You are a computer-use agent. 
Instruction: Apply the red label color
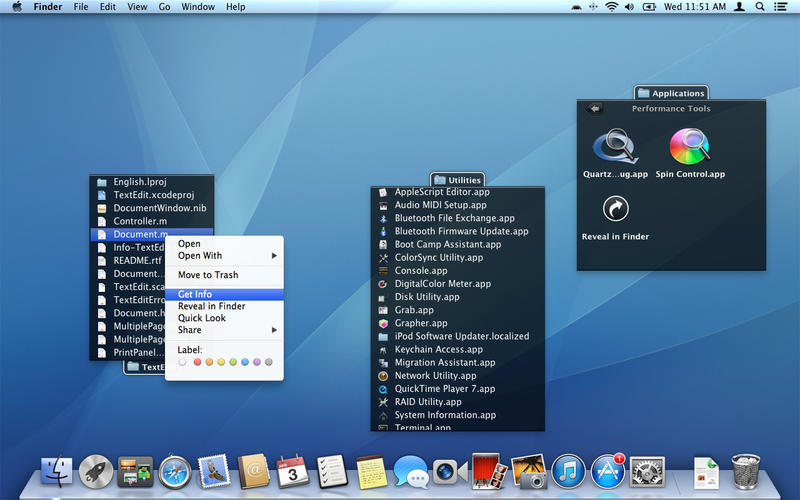pos(197,362)
